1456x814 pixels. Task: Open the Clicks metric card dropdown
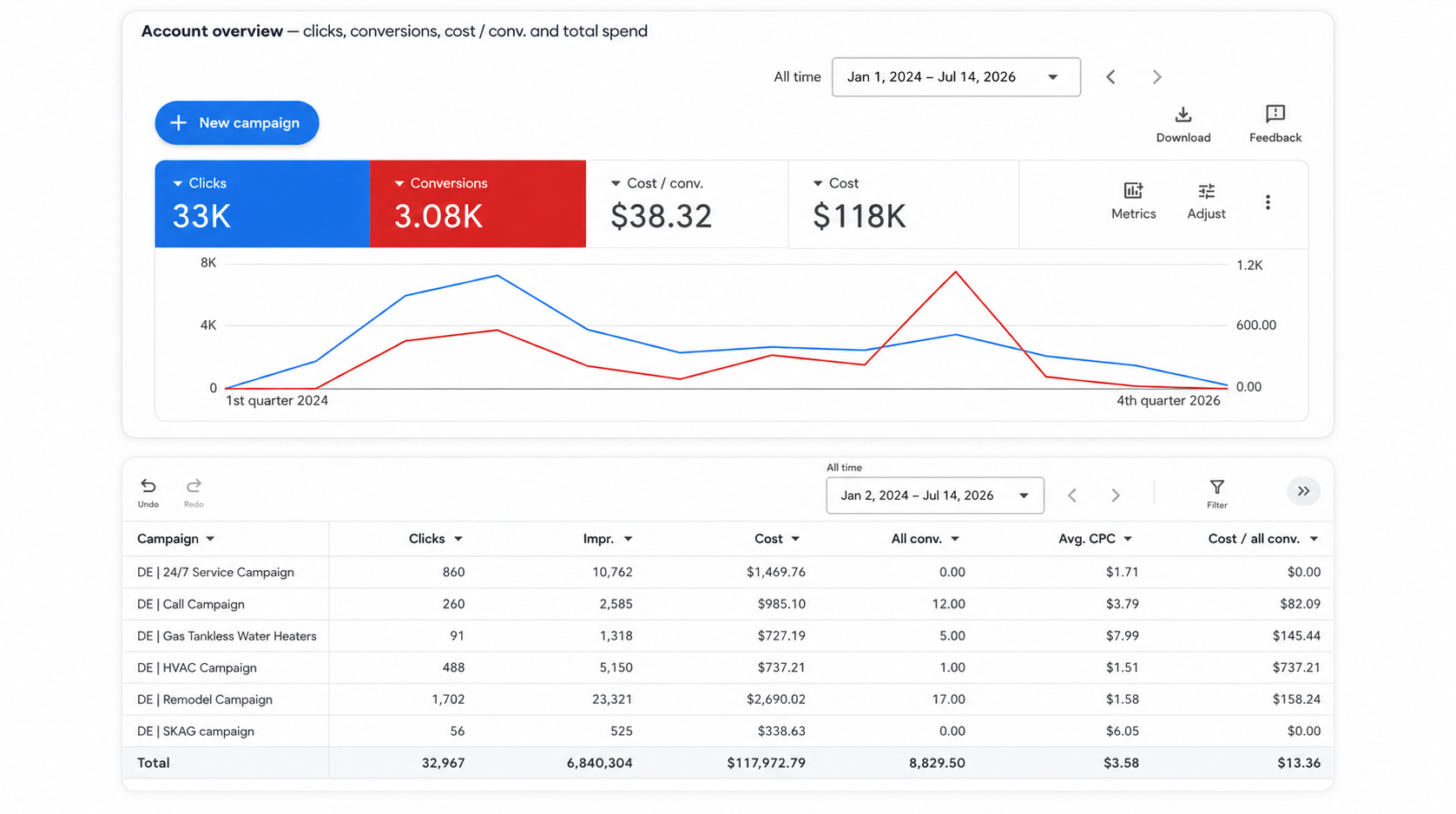point(177,183)
